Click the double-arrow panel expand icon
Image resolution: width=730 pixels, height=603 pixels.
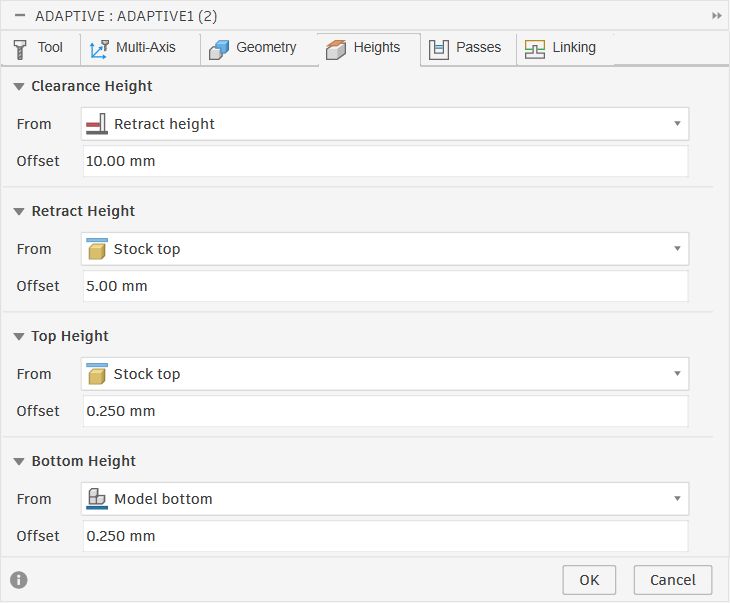(x=716, y=16)
